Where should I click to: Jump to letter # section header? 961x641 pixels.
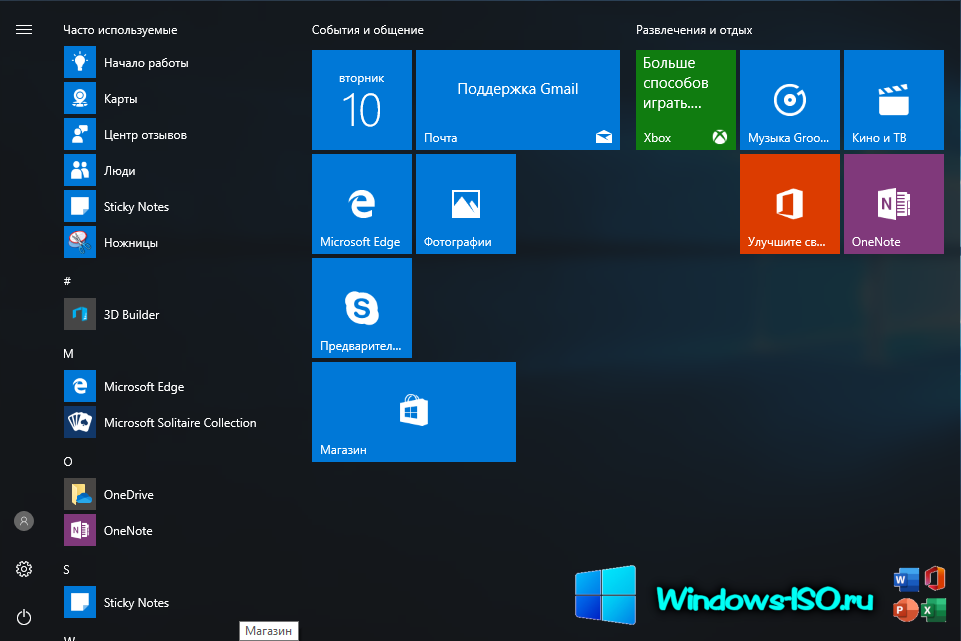[67, 281]
